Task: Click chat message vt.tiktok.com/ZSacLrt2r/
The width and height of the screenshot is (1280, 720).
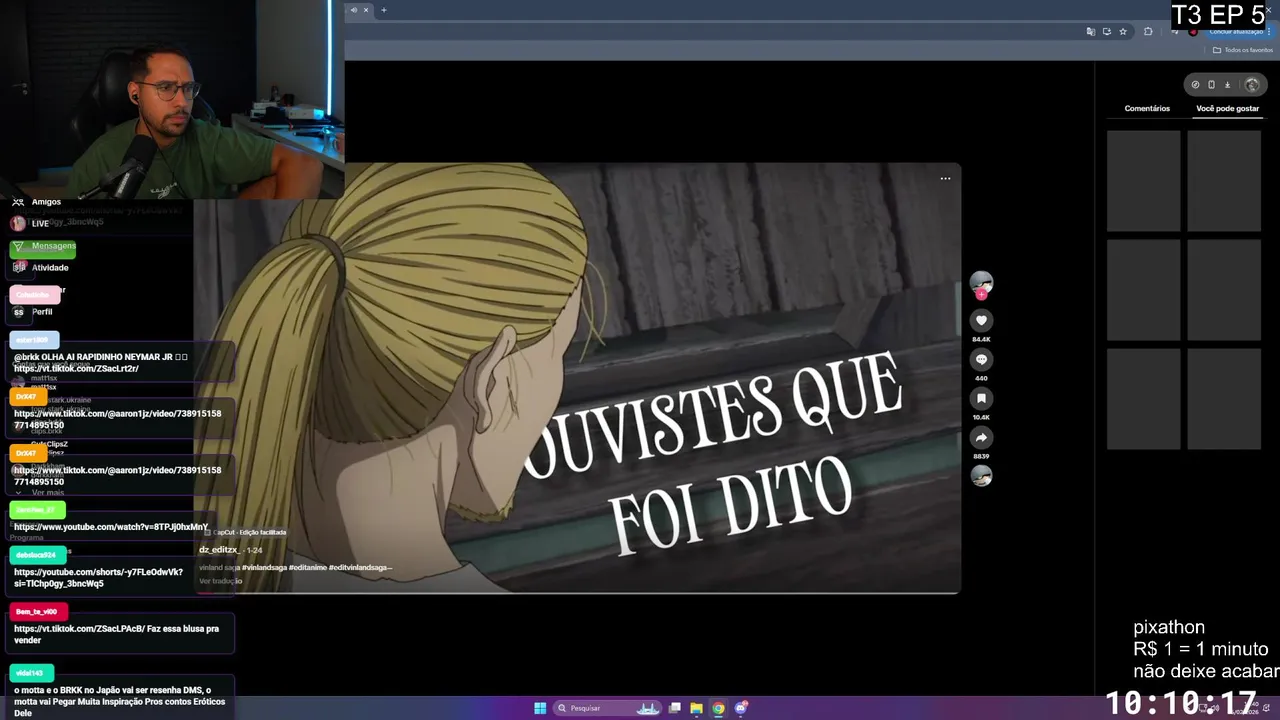Action: [76, 368]
